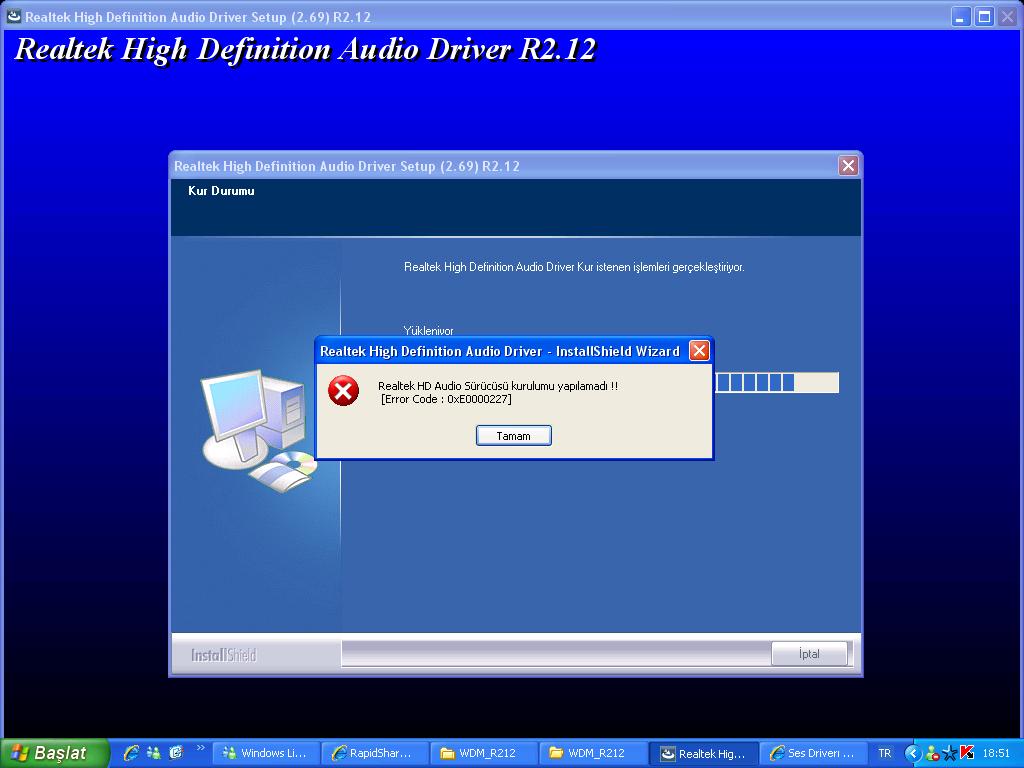This screenshot has width=1024, height=768.
Task: Switch to Windows Li... taskbar item
Action: (x=266, y=753)
